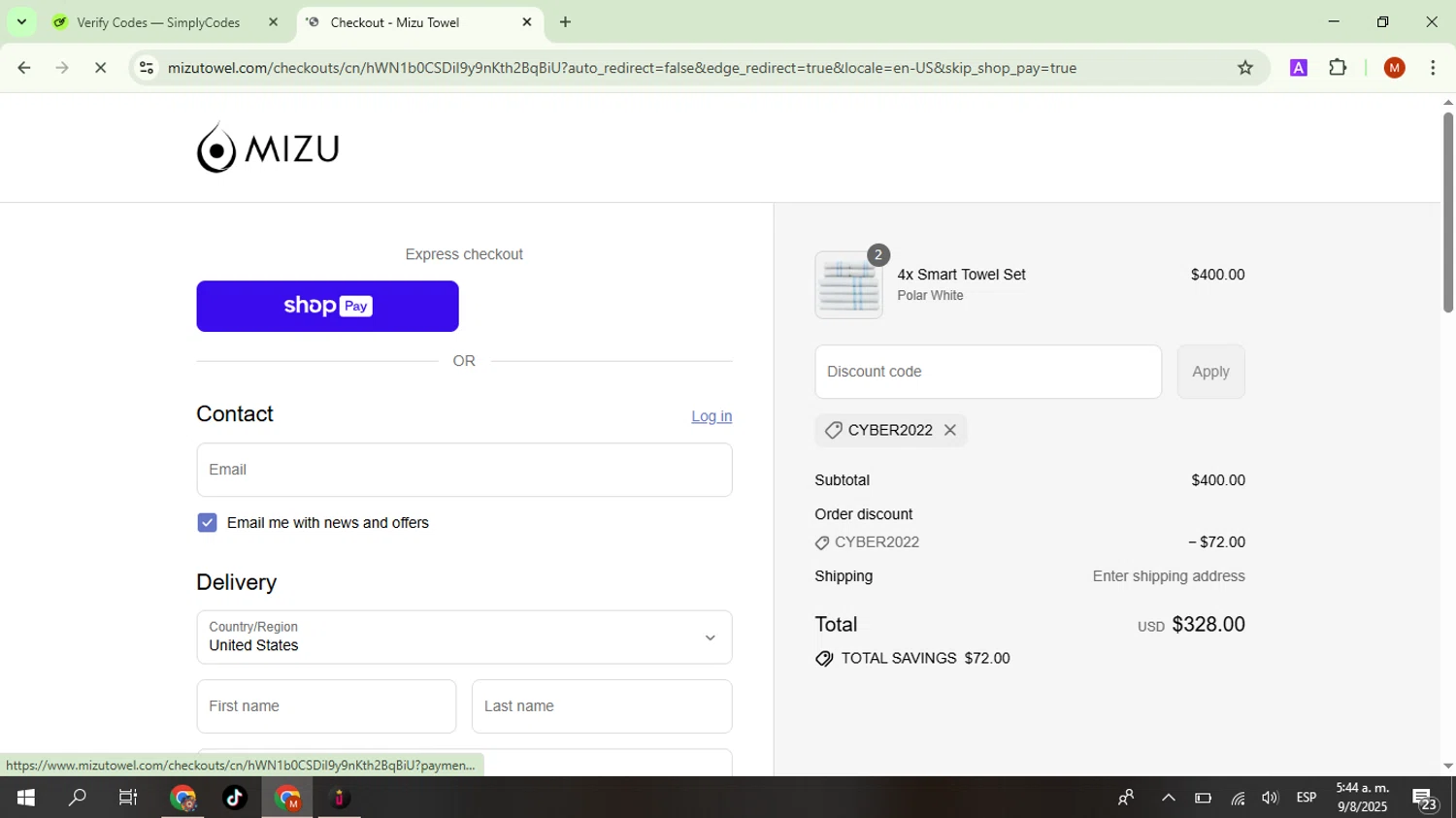This screenshot has height=818, width=1456.
Task: Open the clock and date flyout
Action: coord(1363,798)
